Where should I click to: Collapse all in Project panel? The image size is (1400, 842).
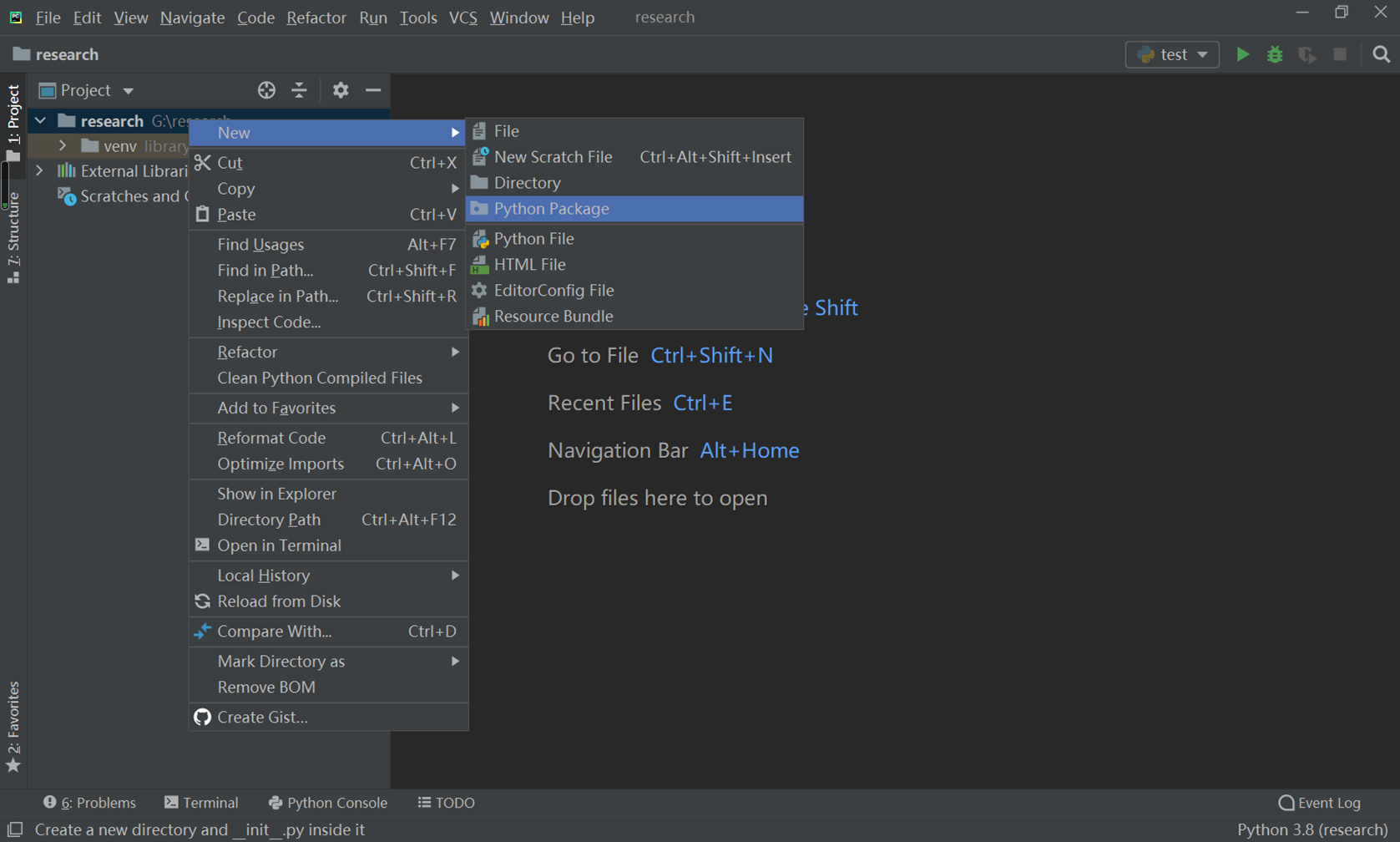(299, 90)
